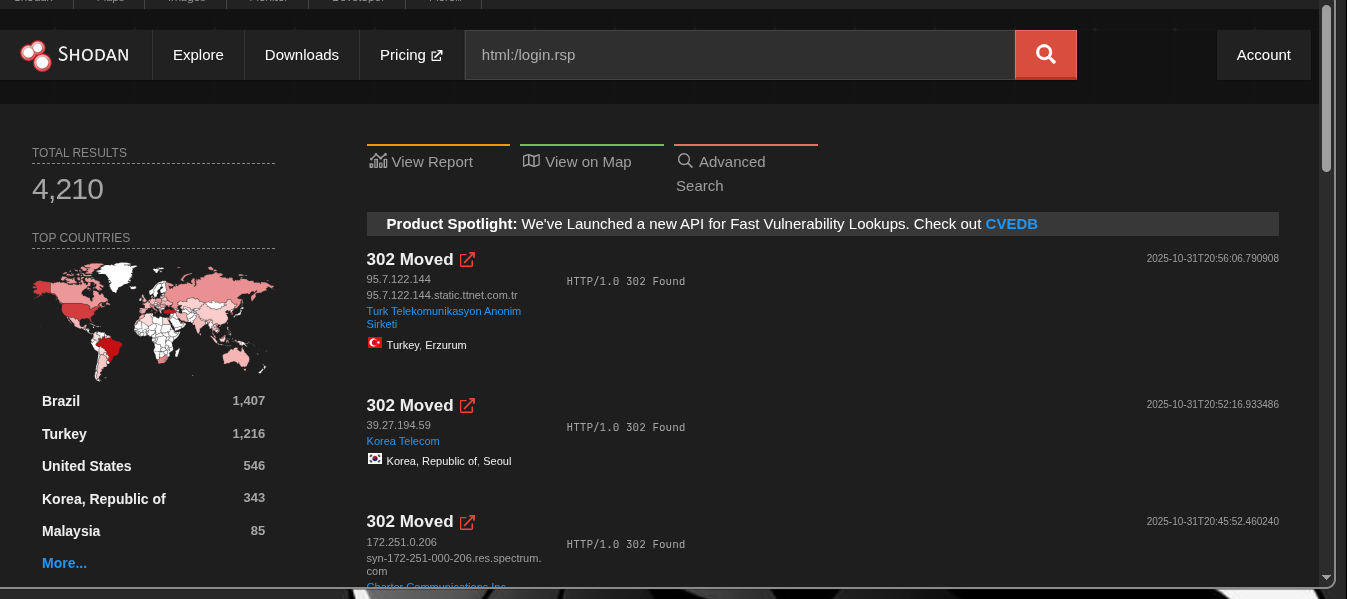Image resolution: width=1347 pixels, height=599 pixels.
Task: Click timestamp 2025-10-31T20:56:06.790908
Action: pos(1213,259)
